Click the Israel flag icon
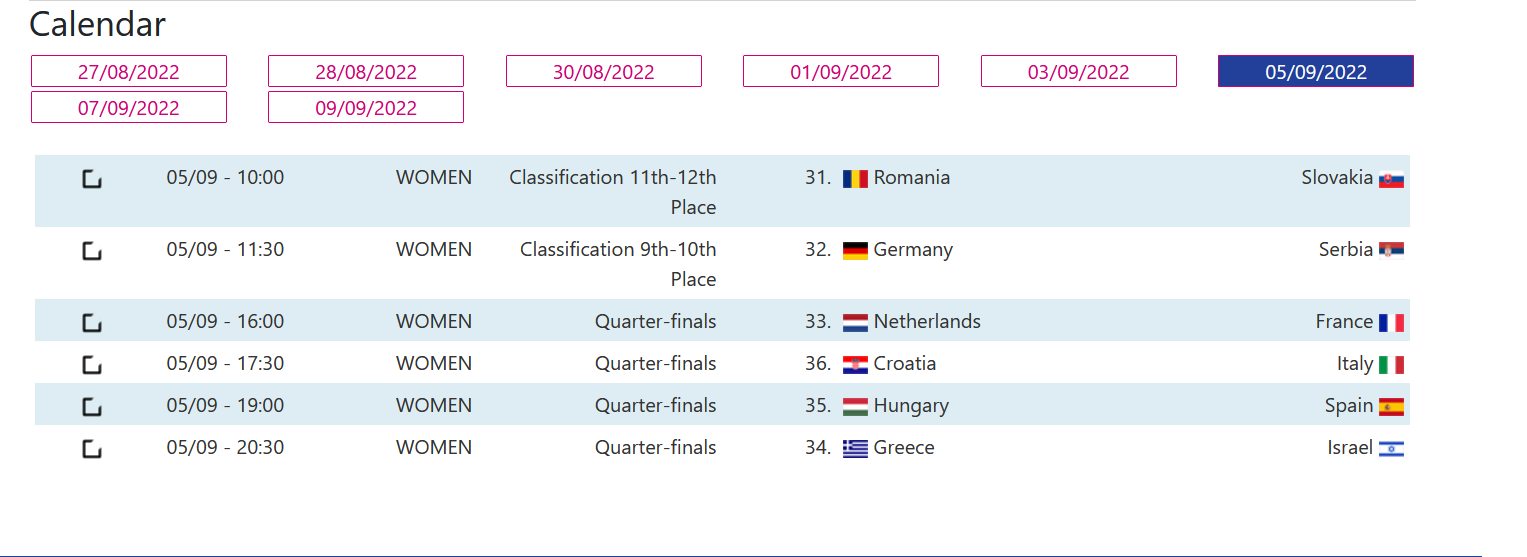 point(1391,449)
